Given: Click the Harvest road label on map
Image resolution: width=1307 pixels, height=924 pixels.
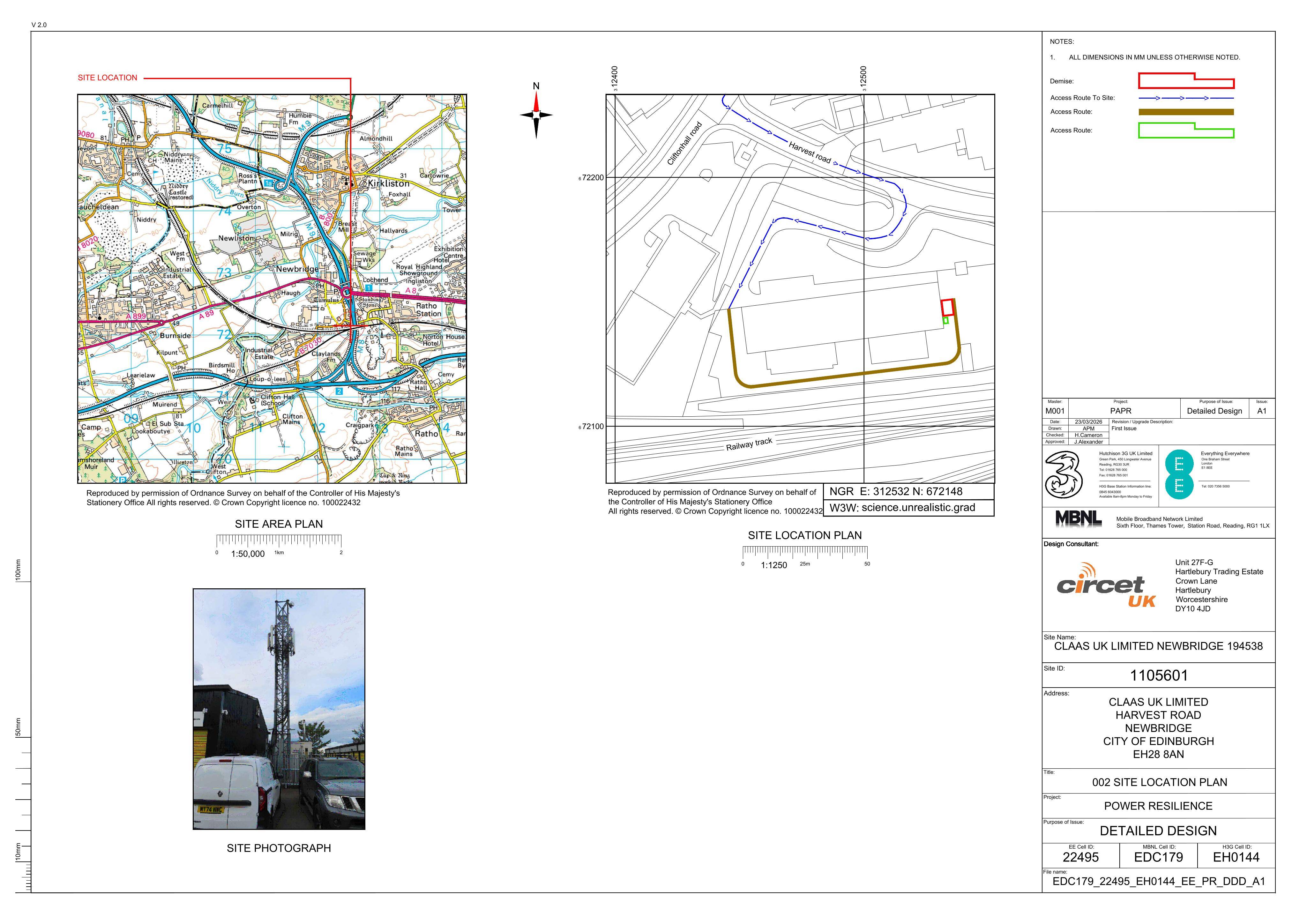Looking at the screenshot, I should tap(810, 152).
